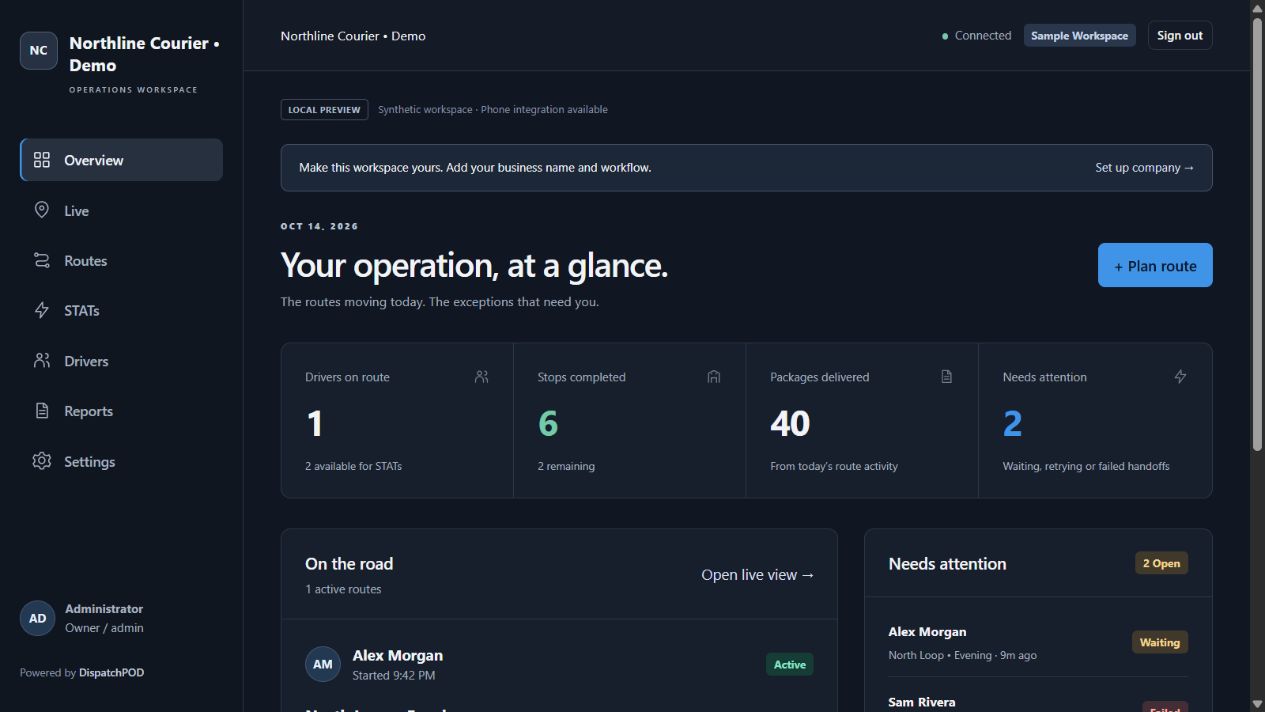The height and width of the screenshot is (712, 1265).
Task: Click the LOCAL PREVIEW tag
Action: point(324,110)
